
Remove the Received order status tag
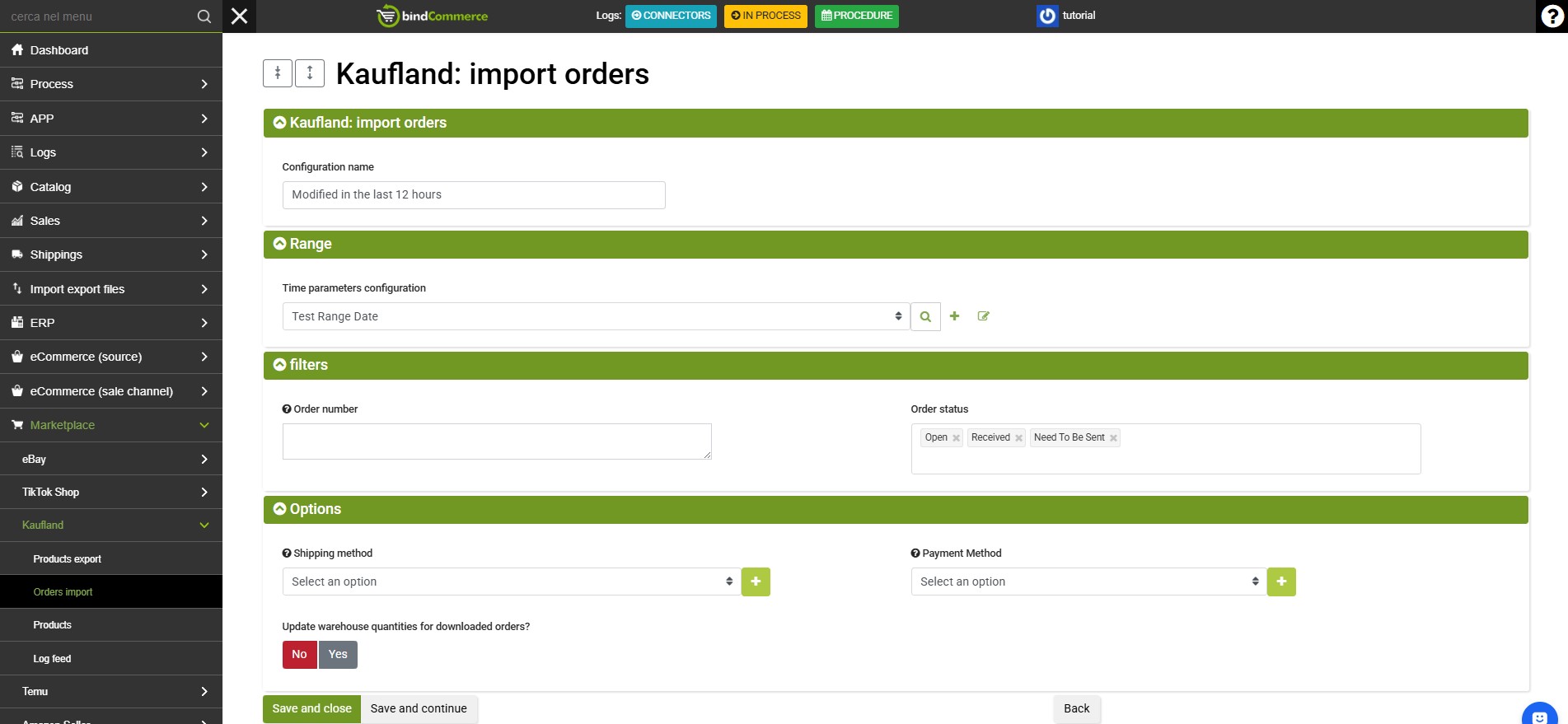[1018, 438]
